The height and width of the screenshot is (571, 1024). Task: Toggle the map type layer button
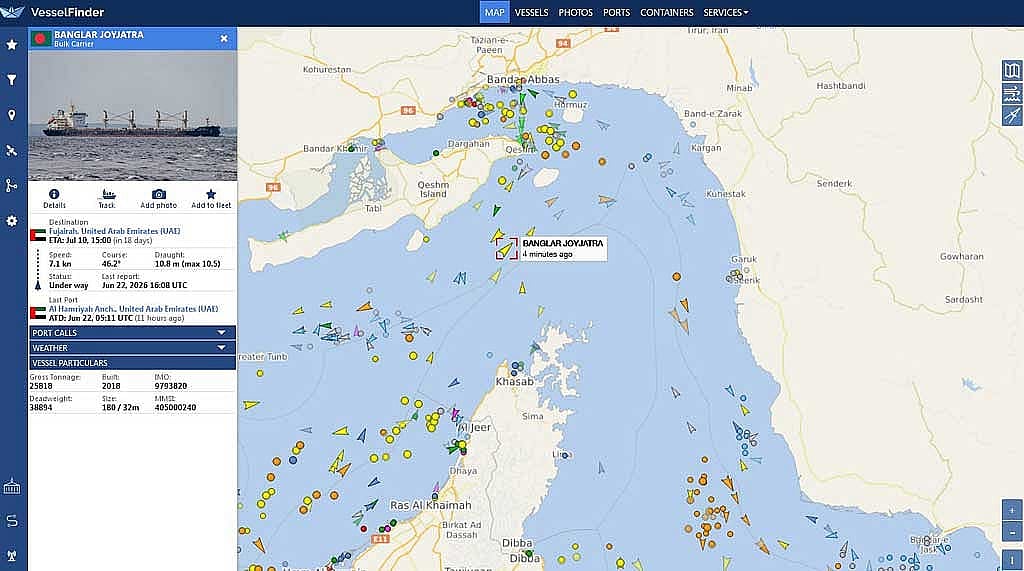click(1012, 71)
